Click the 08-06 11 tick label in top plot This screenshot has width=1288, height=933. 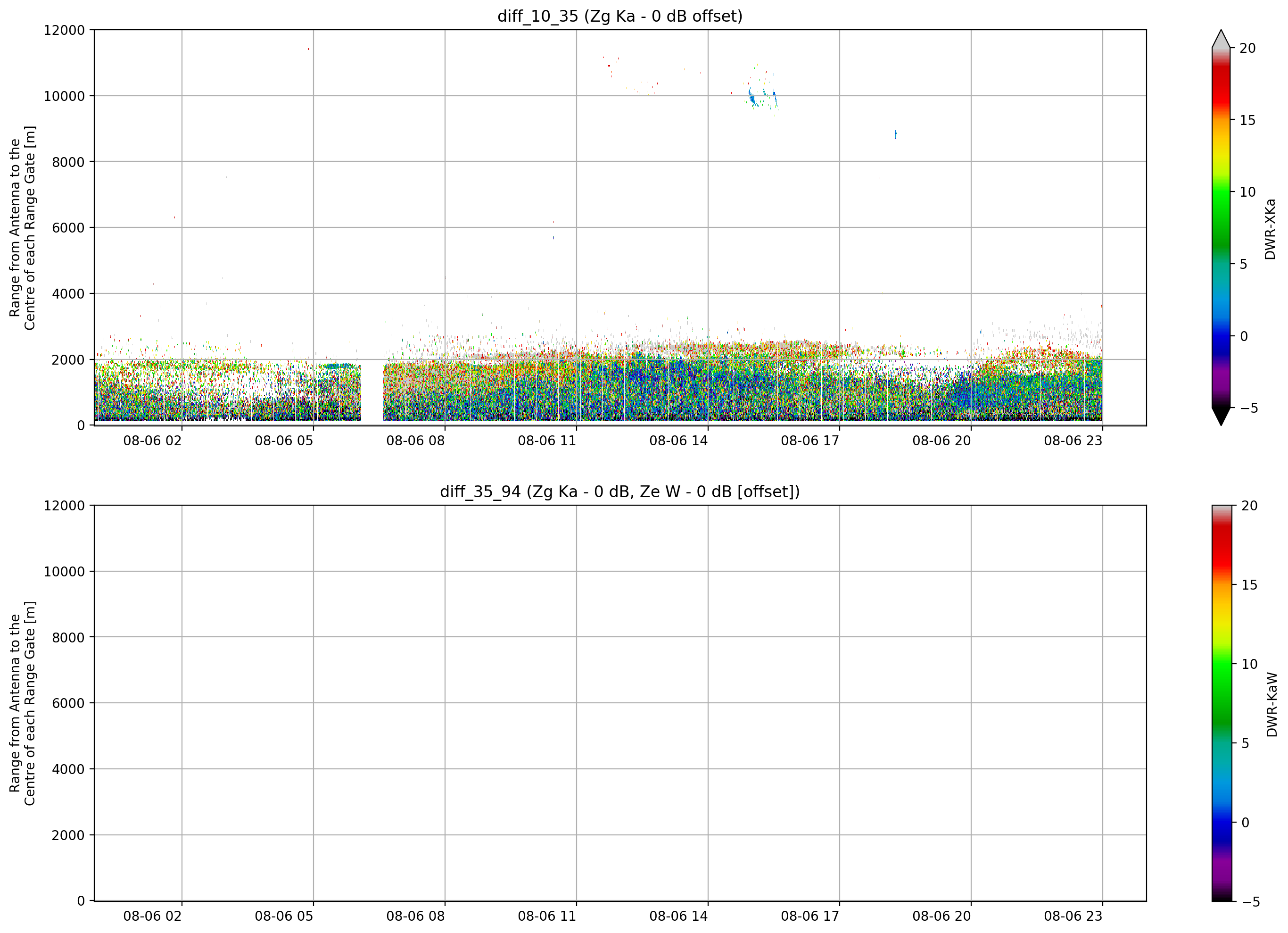(x=546, y=441)
